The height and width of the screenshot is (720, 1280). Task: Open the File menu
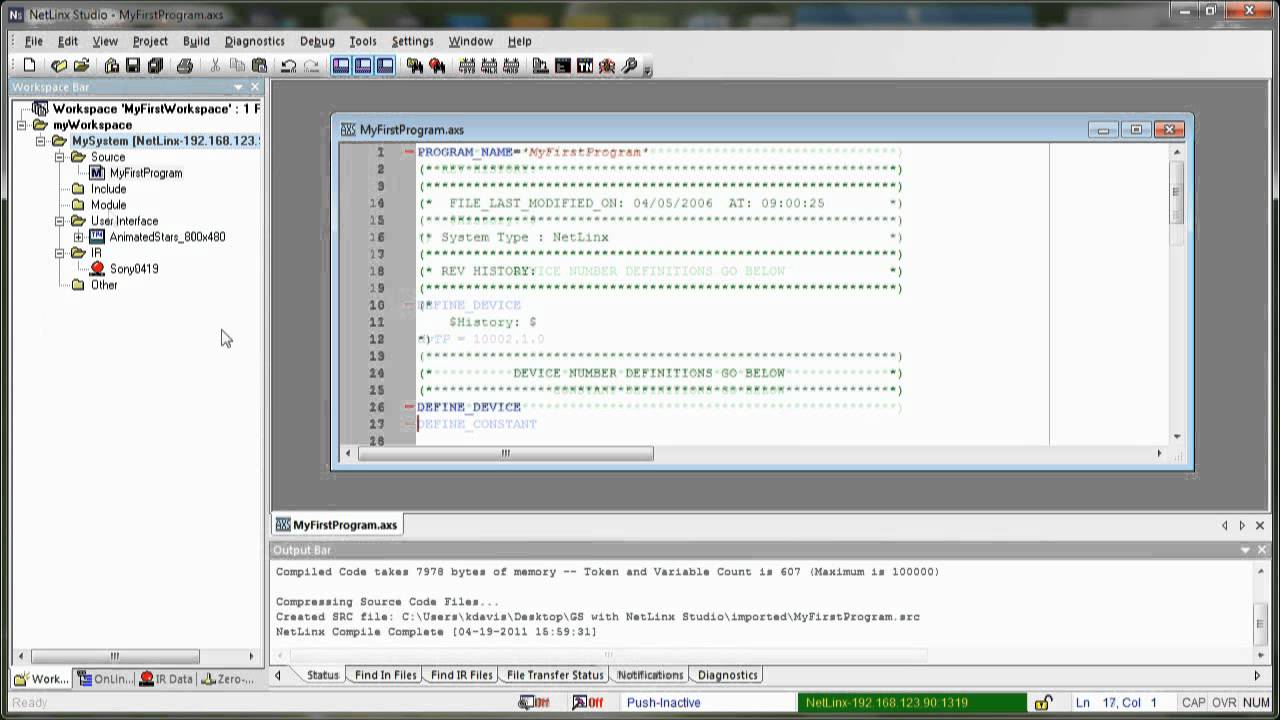tap(34, 41)
